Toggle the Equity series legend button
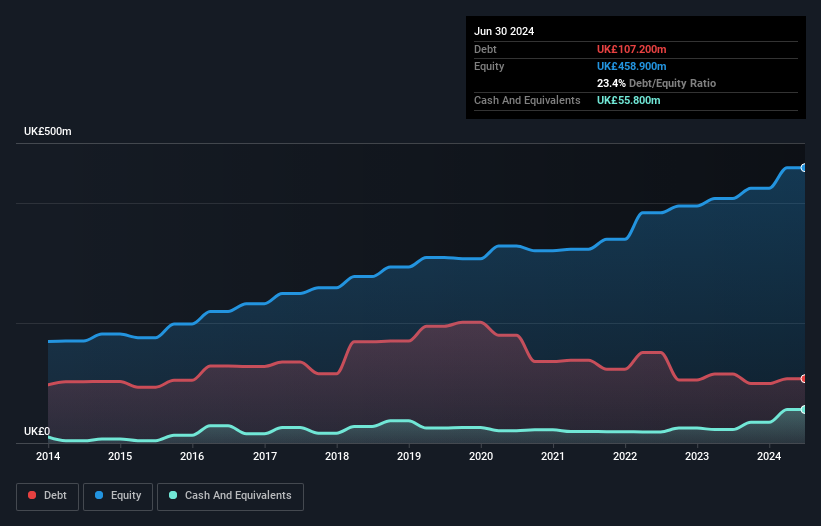Screen dimensions: 821x526 [x=118, y=496]
